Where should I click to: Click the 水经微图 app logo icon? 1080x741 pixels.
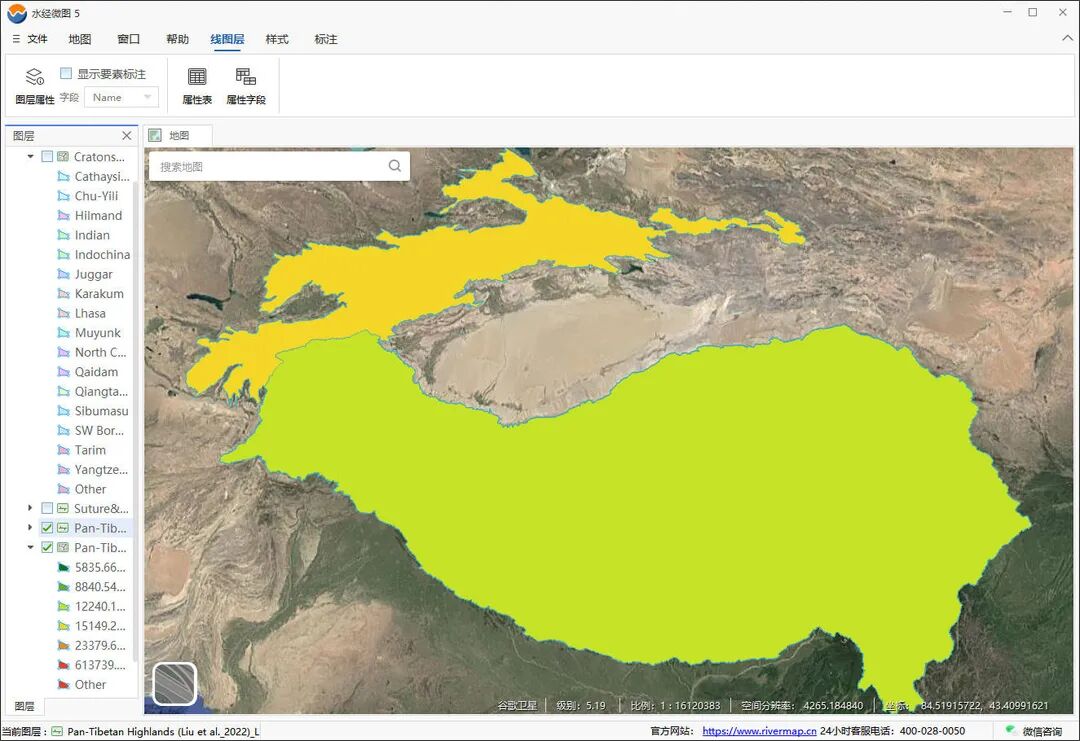[x=17, y=13]
